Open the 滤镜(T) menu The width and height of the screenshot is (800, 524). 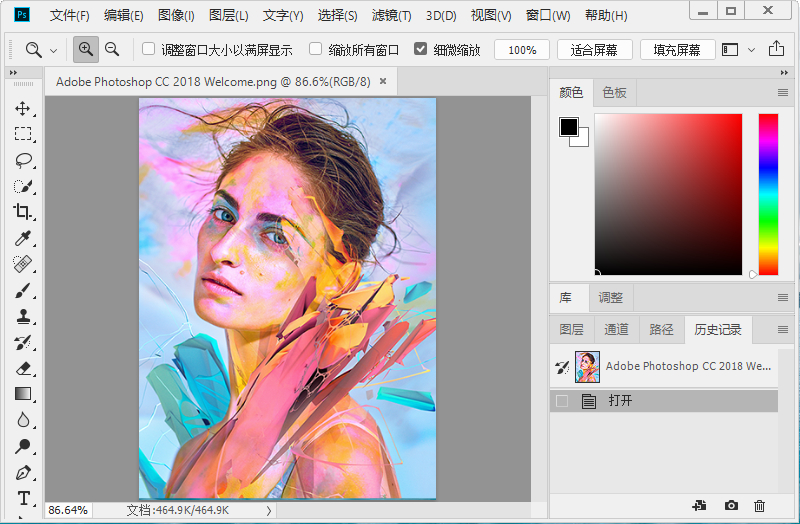click(x=391, y=16)
